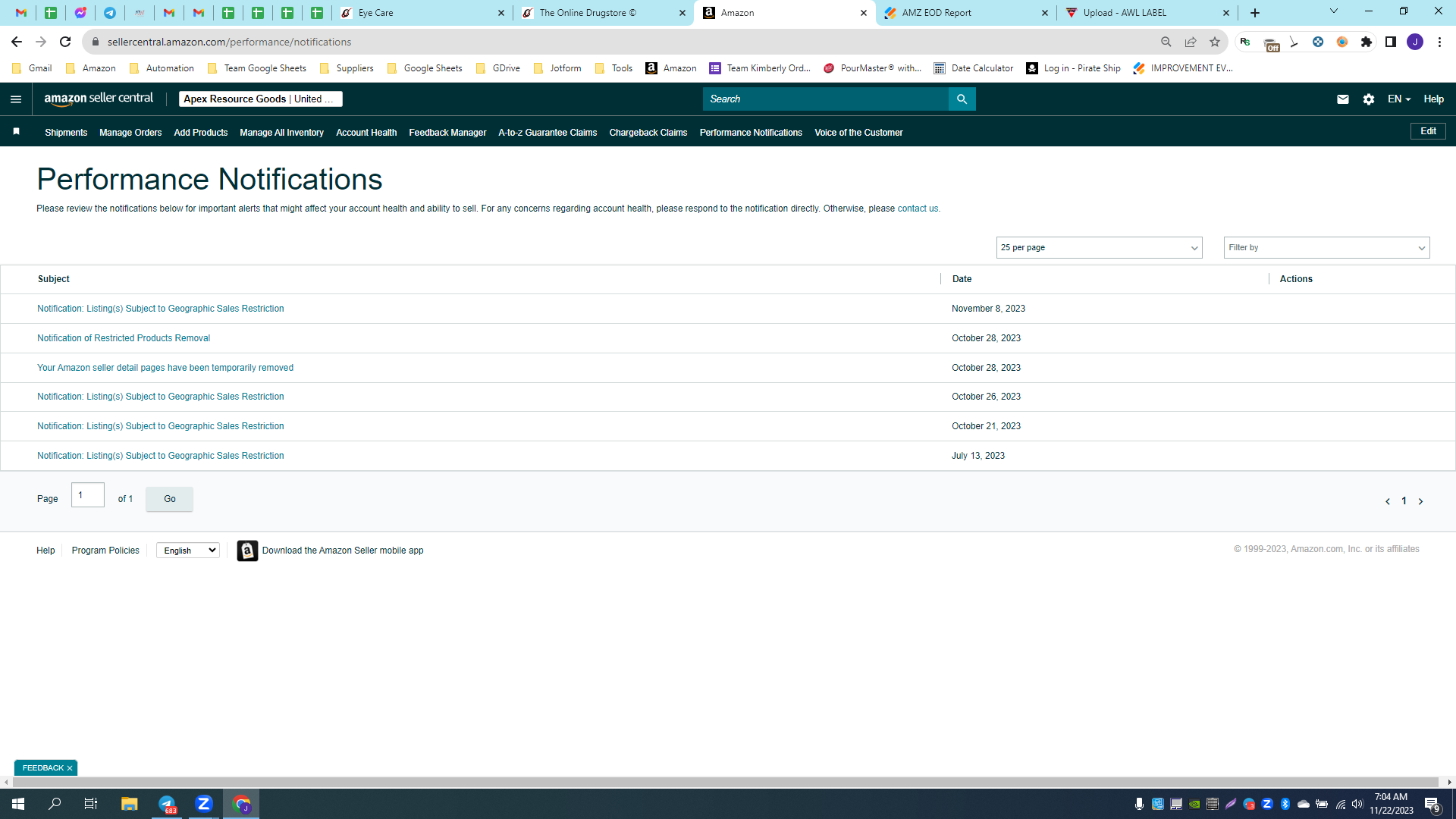1456x819 pixels.
Task: Open Account Health
Action: 366,133
